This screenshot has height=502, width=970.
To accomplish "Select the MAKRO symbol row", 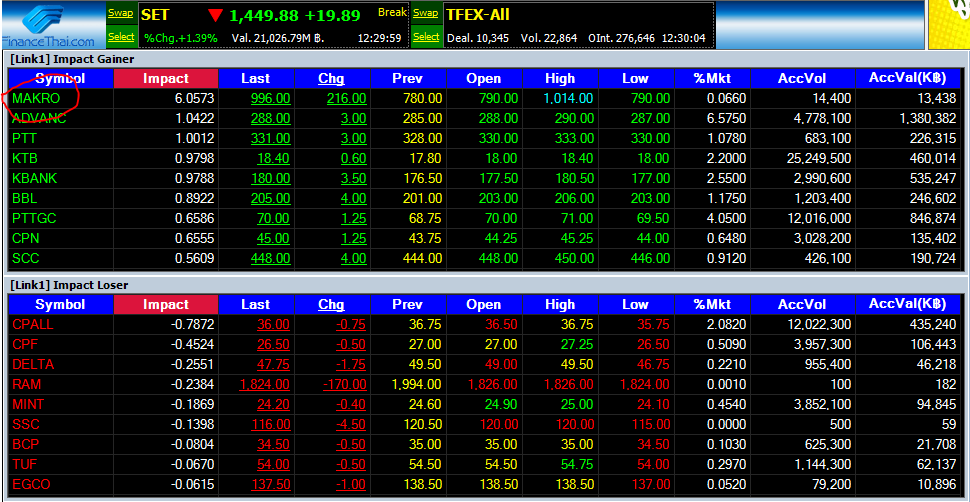I will [484, 98].
